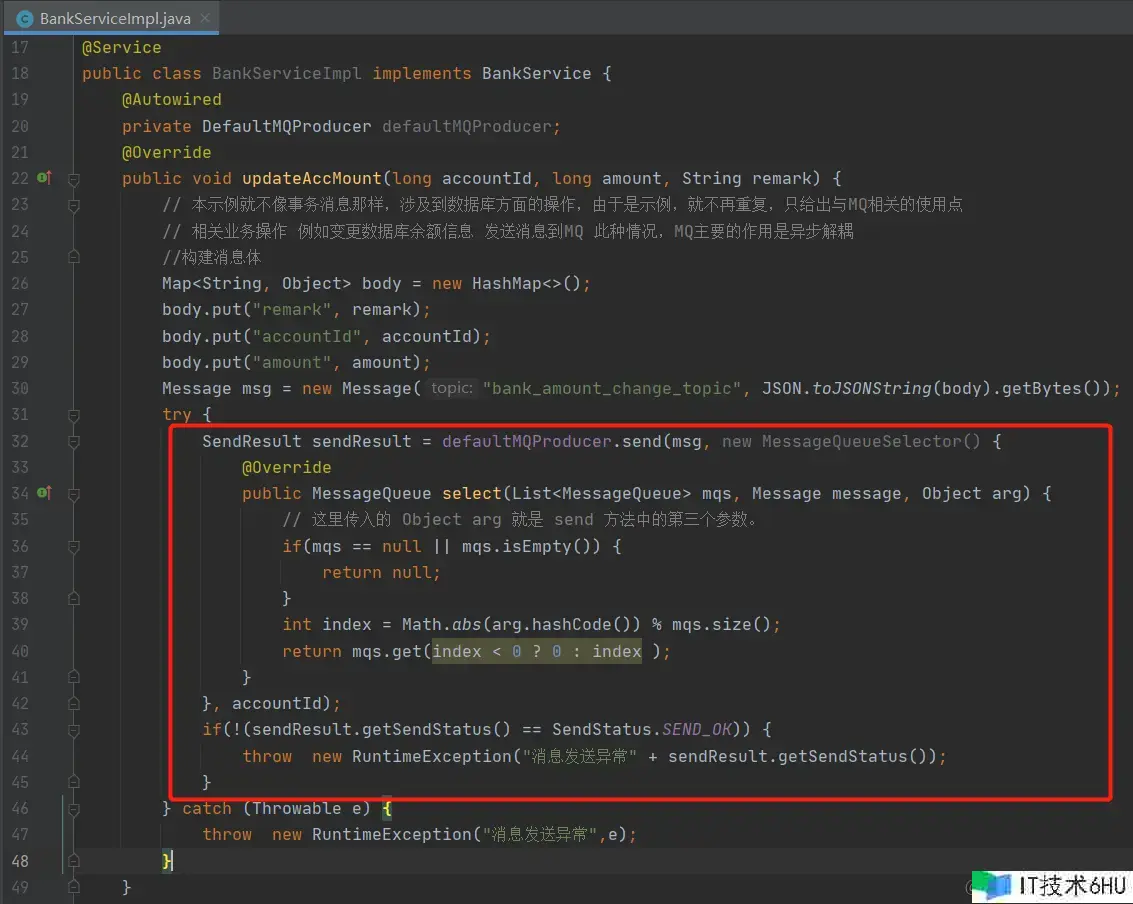Click the Java class icon on the file tab
This screenshot has height=904, width=1133.
pos(25,19)
